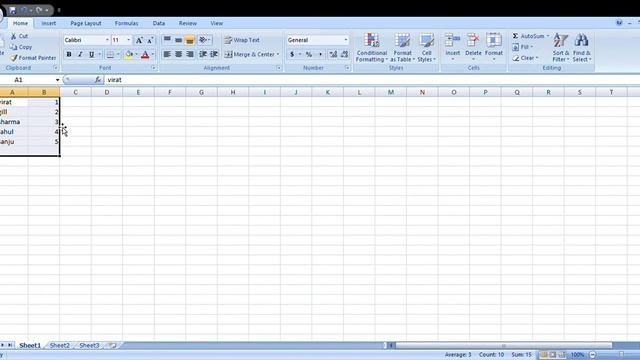Click the Clear button in Editing
Screen dimensions: 640x360
[525, 58]
